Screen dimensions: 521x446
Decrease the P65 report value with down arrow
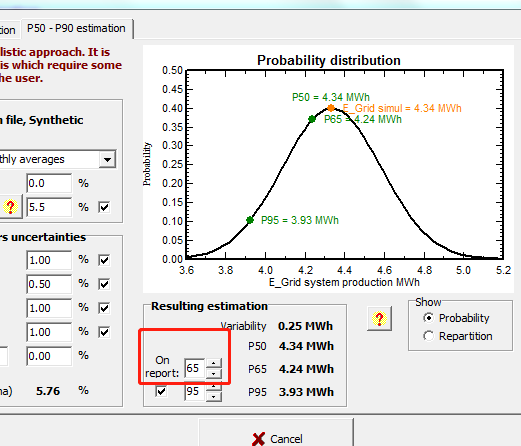pyautogui.click(x=214, y=374)
